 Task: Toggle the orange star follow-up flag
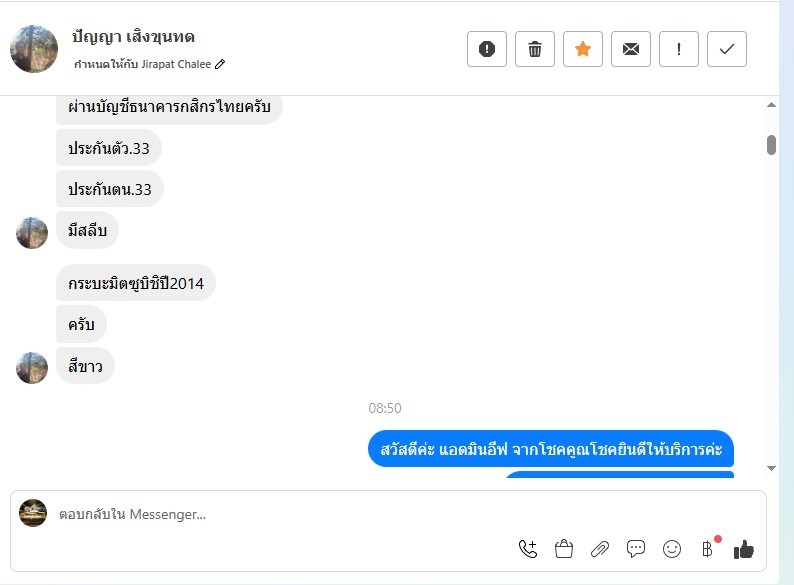(x=583, y=49)
